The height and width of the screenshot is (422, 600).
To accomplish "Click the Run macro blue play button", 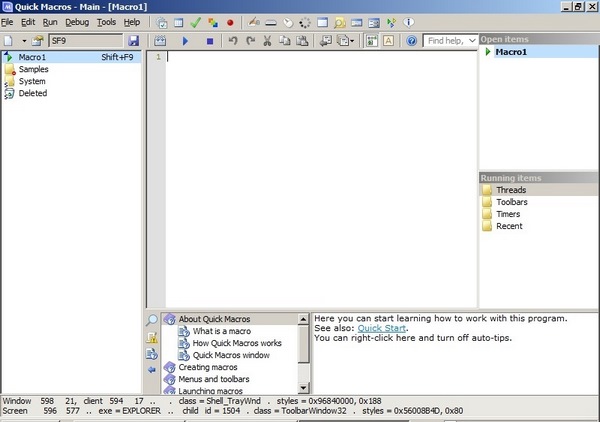I will point(186,41).
